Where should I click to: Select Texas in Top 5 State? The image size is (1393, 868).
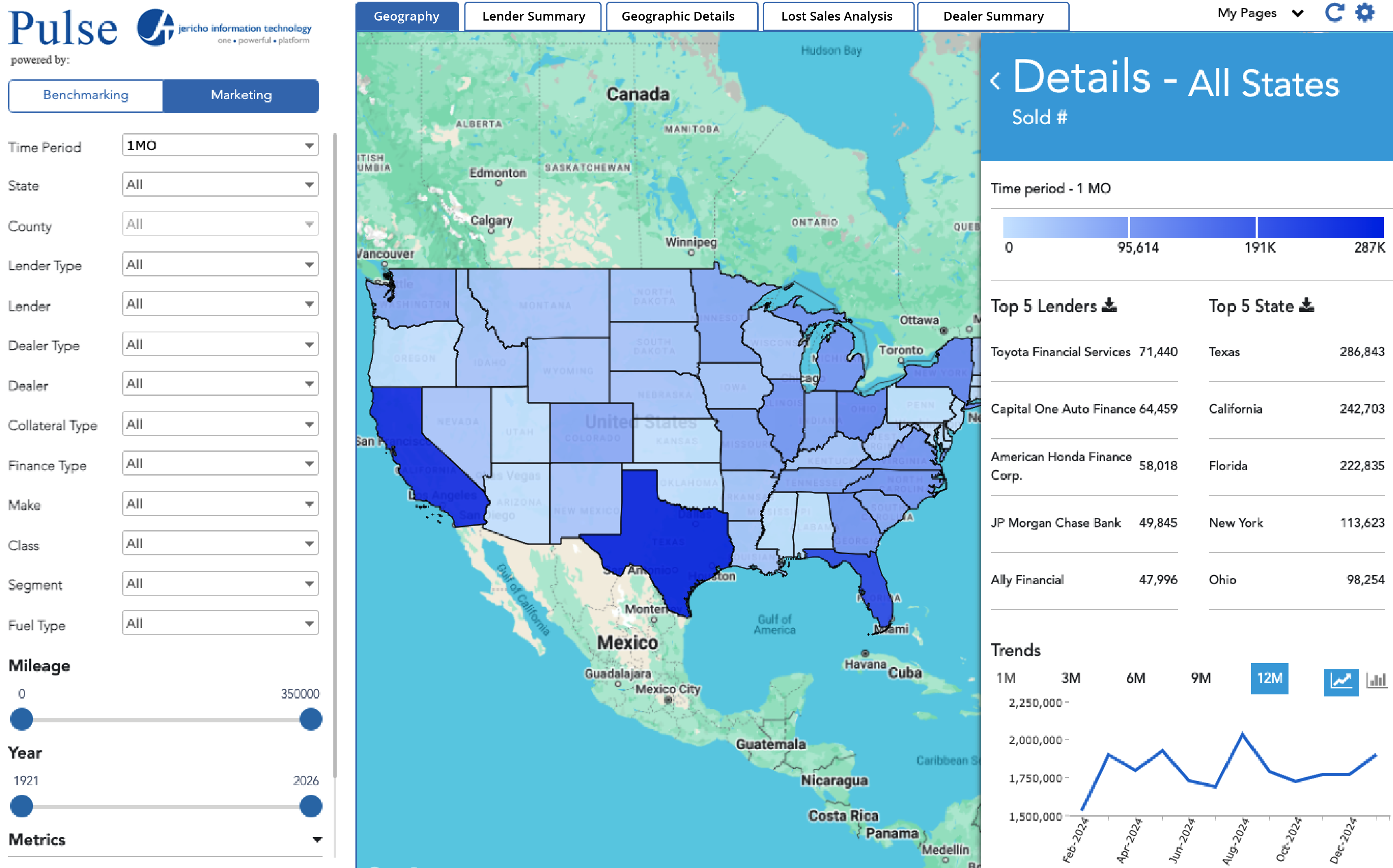pos(1297,352)
